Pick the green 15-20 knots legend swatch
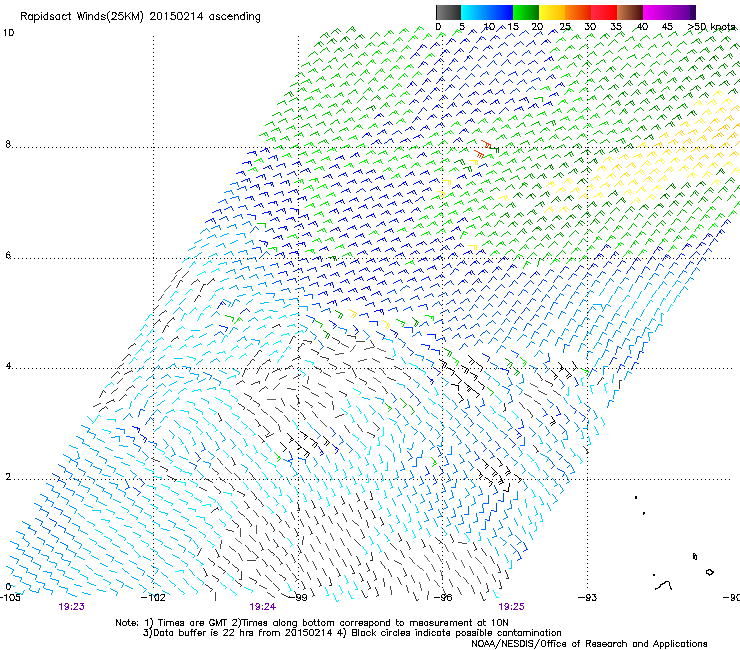 pyautogui.click(x=526, y=12)
